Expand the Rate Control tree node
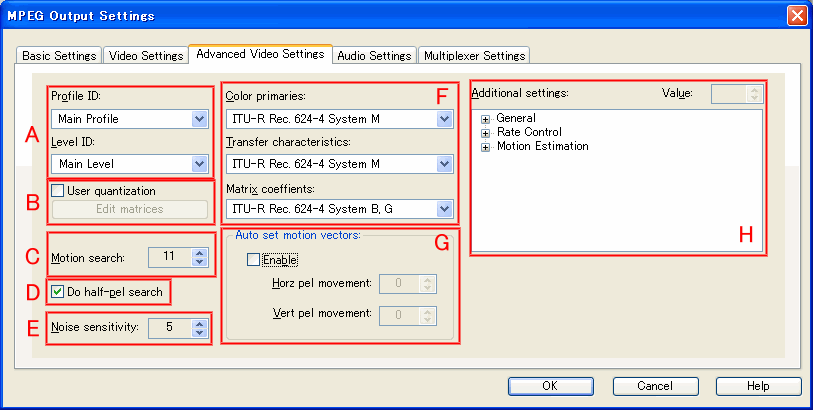Image resolution: width=813 pixels, height=410 pixels. pyautogui.click(x=486, y=132)
